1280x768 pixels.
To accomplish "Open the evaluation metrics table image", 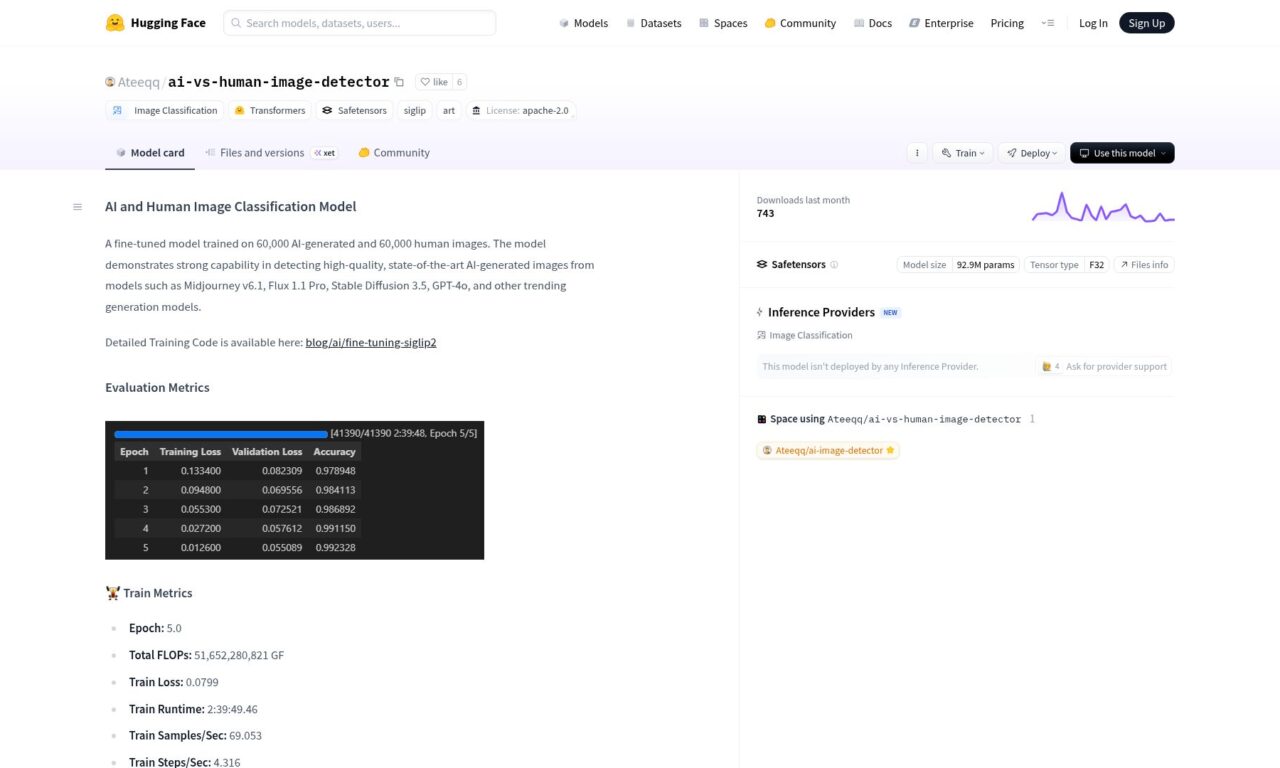I will [x=294, y=490].
